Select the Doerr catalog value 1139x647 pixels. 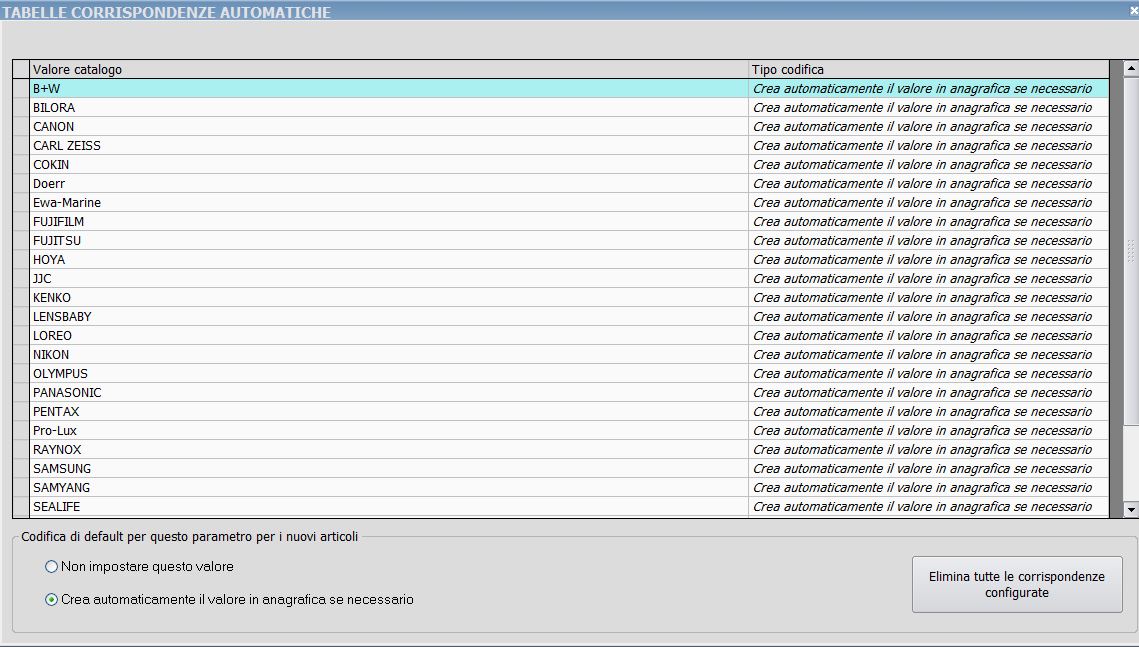tap(389, 184)
